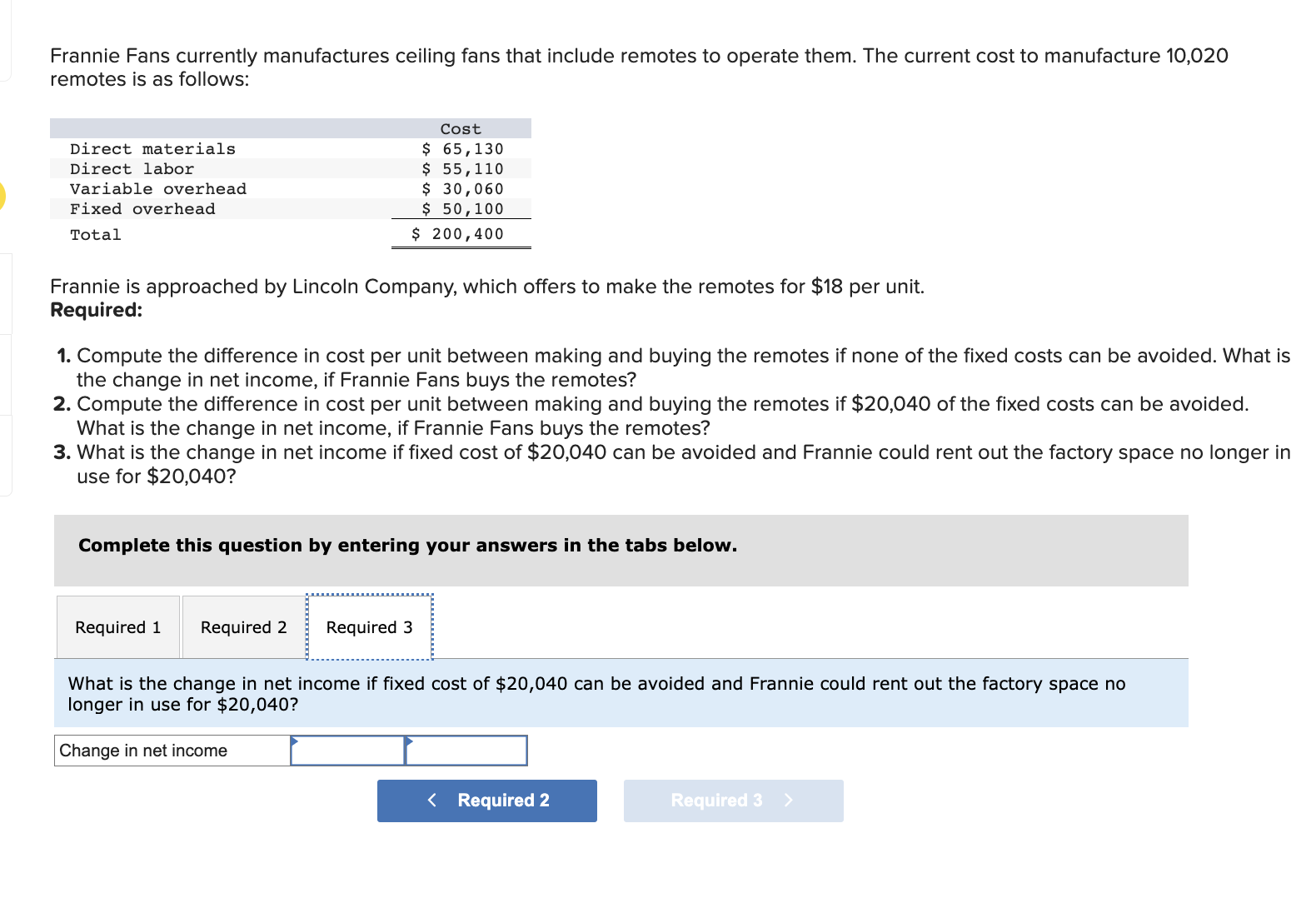Select the question text about renting factory space
Screen dimensions: 1316x903
pyautogui.click(x=596, y=693)
